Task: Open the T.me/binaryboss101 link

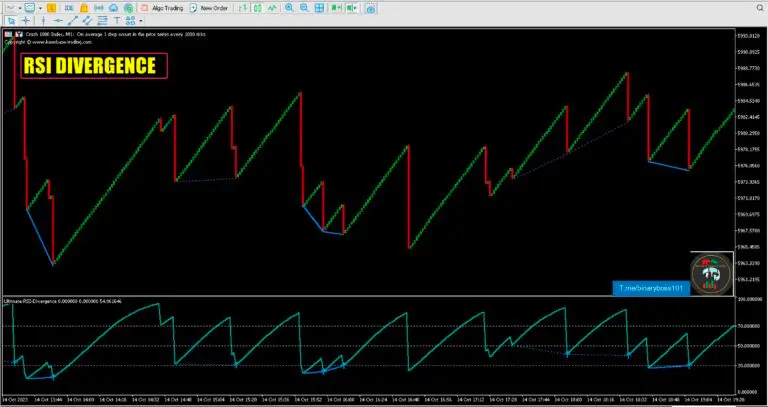Action: coord(652,286)
